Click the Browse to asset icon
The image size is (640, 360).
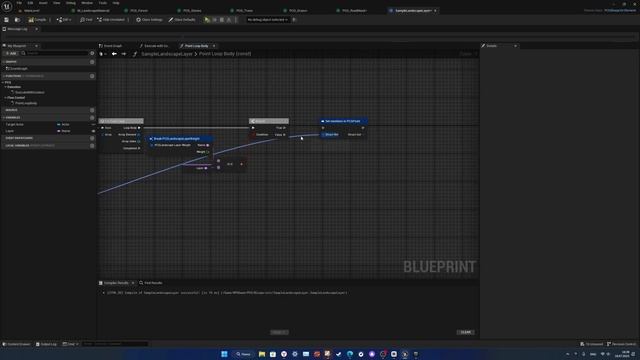pyautogui.click(x=17, y=20)
